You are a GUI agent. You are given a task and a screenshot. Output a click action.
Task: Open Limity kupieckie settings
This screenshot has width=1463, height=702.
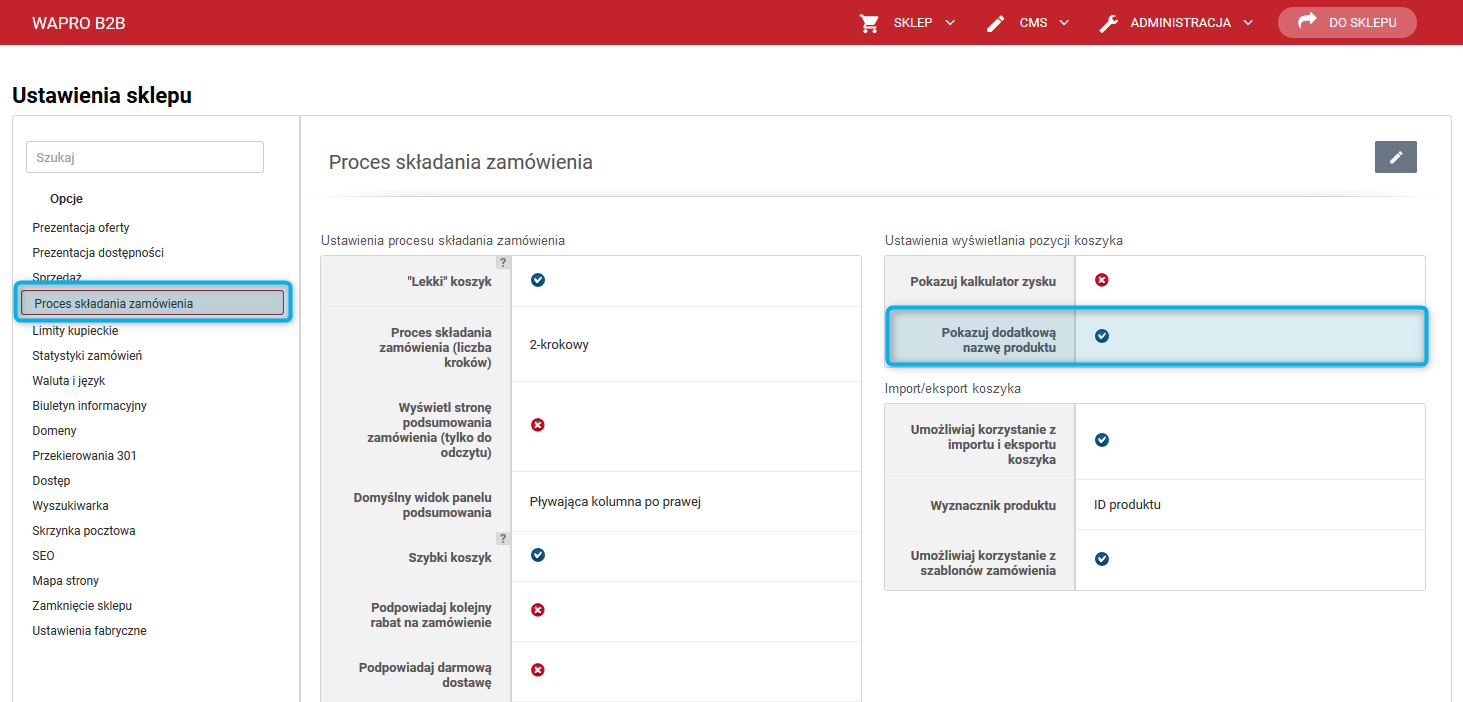click(75, 331)
